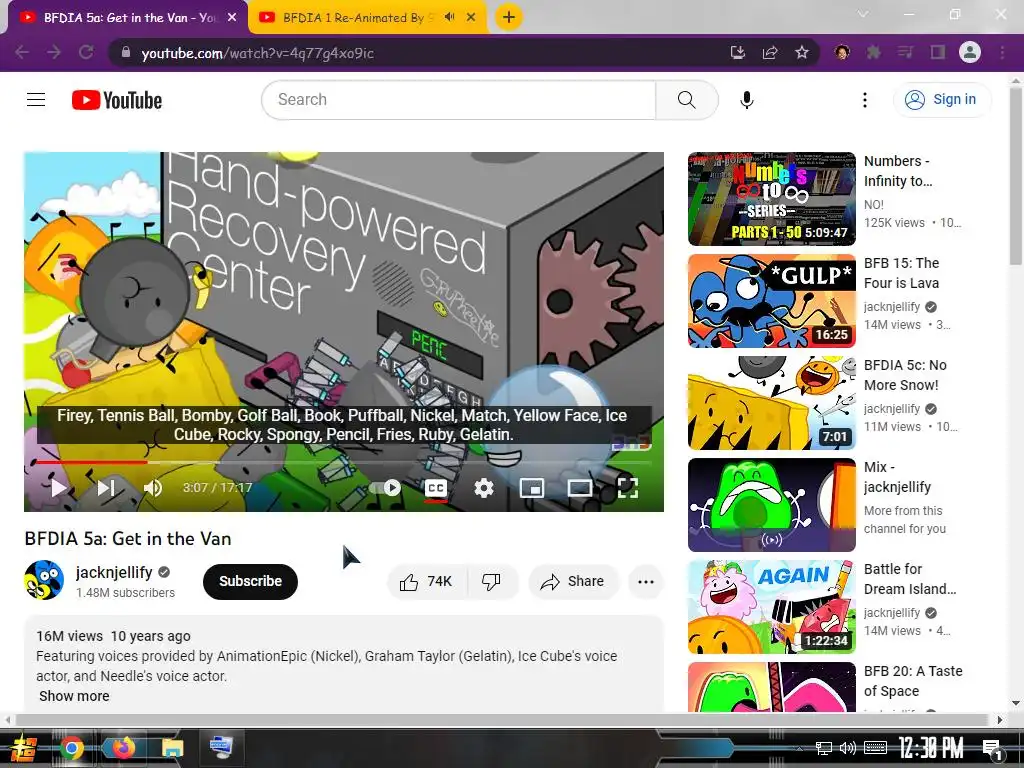Open the Extensions puzzle icon
The image size is (1024, 768).
pos(873,52)
